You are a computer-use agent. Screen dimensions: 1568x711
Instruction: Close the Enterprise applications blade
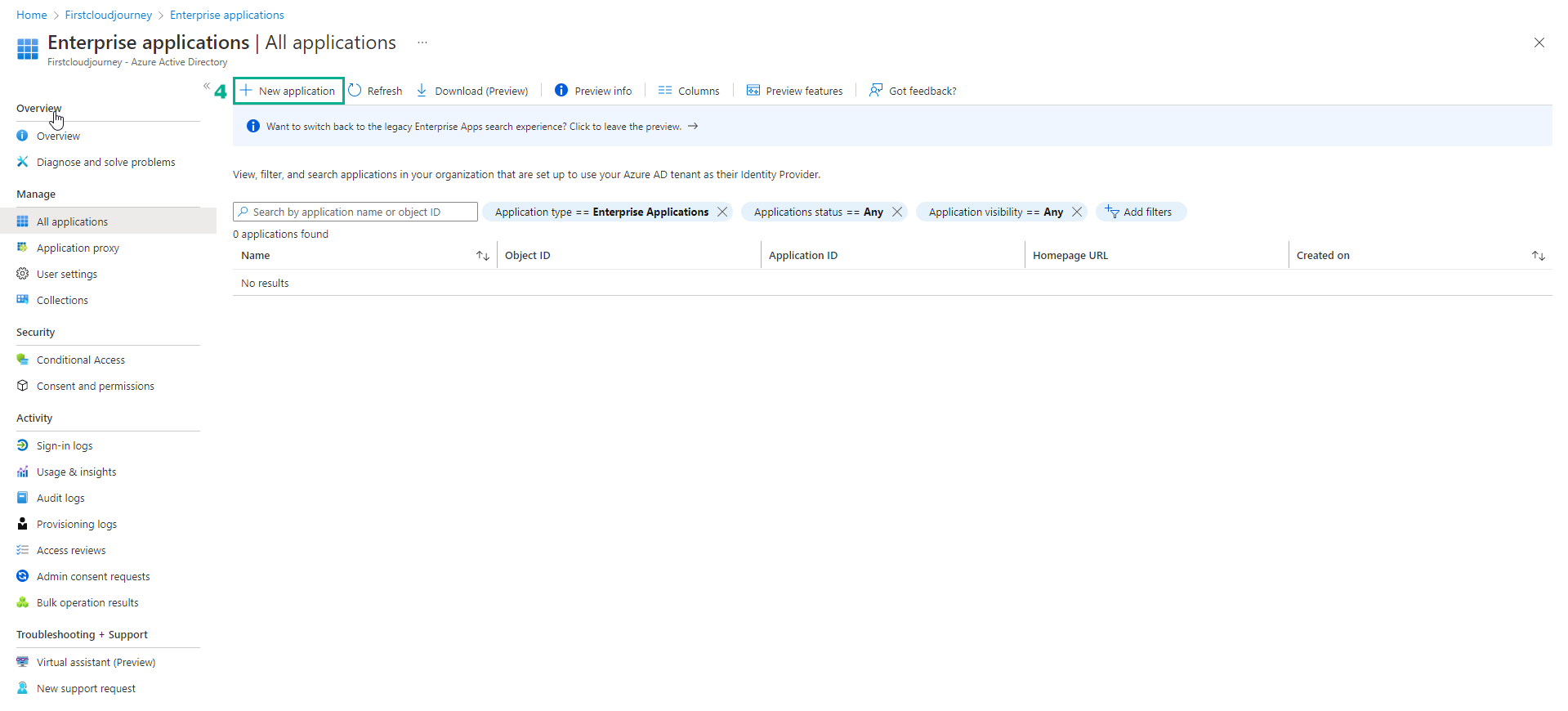pos(1539,42)
